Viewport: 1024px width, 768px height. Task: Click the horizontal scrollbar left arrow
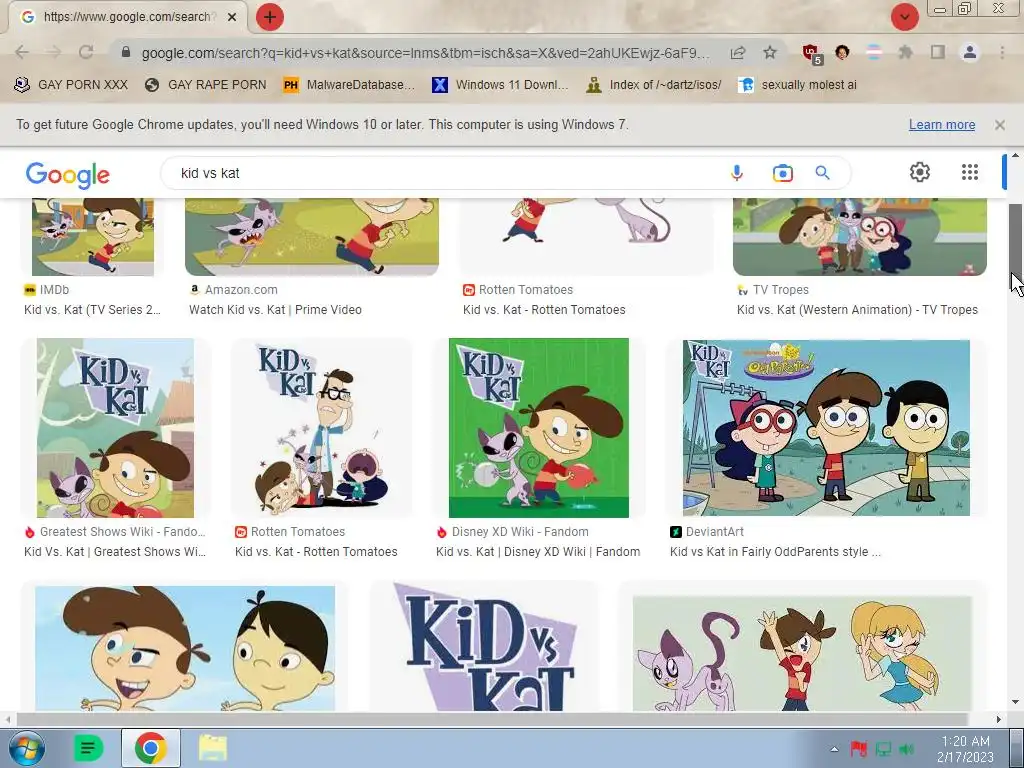click(8, 719)
